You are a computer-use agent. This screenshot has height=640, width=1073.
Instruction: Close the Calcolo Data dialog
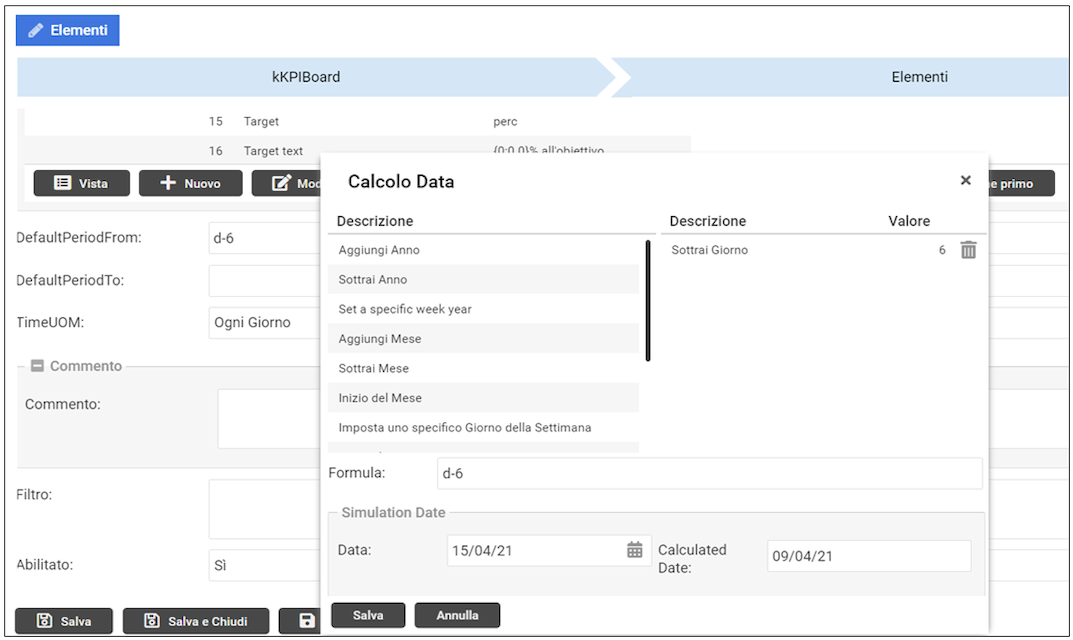(965, 181)
